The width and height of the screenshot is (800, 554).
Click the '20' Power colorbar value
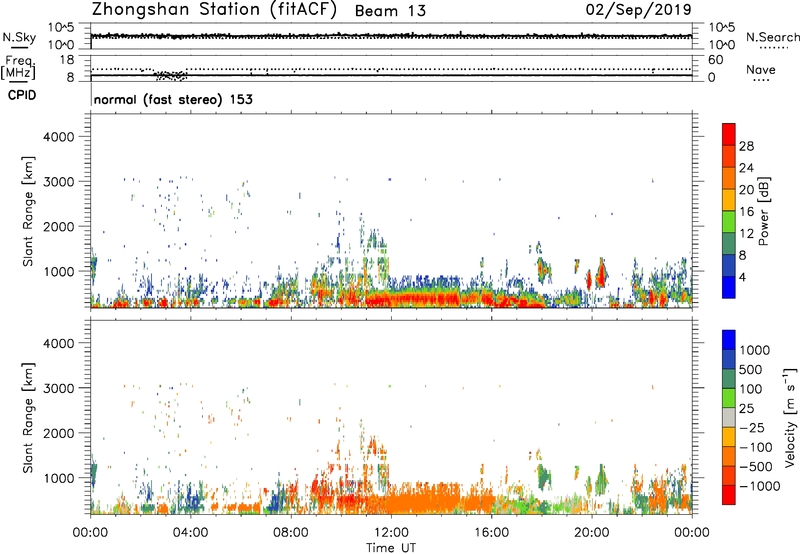tap(746, 190)
